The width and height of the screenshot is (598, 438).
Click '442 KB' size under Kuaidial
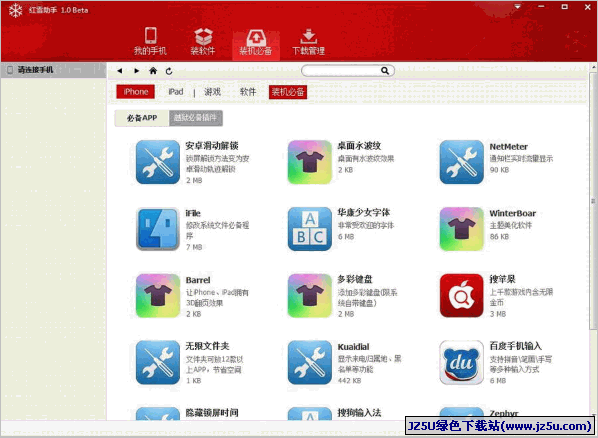[x=349, y=381]
